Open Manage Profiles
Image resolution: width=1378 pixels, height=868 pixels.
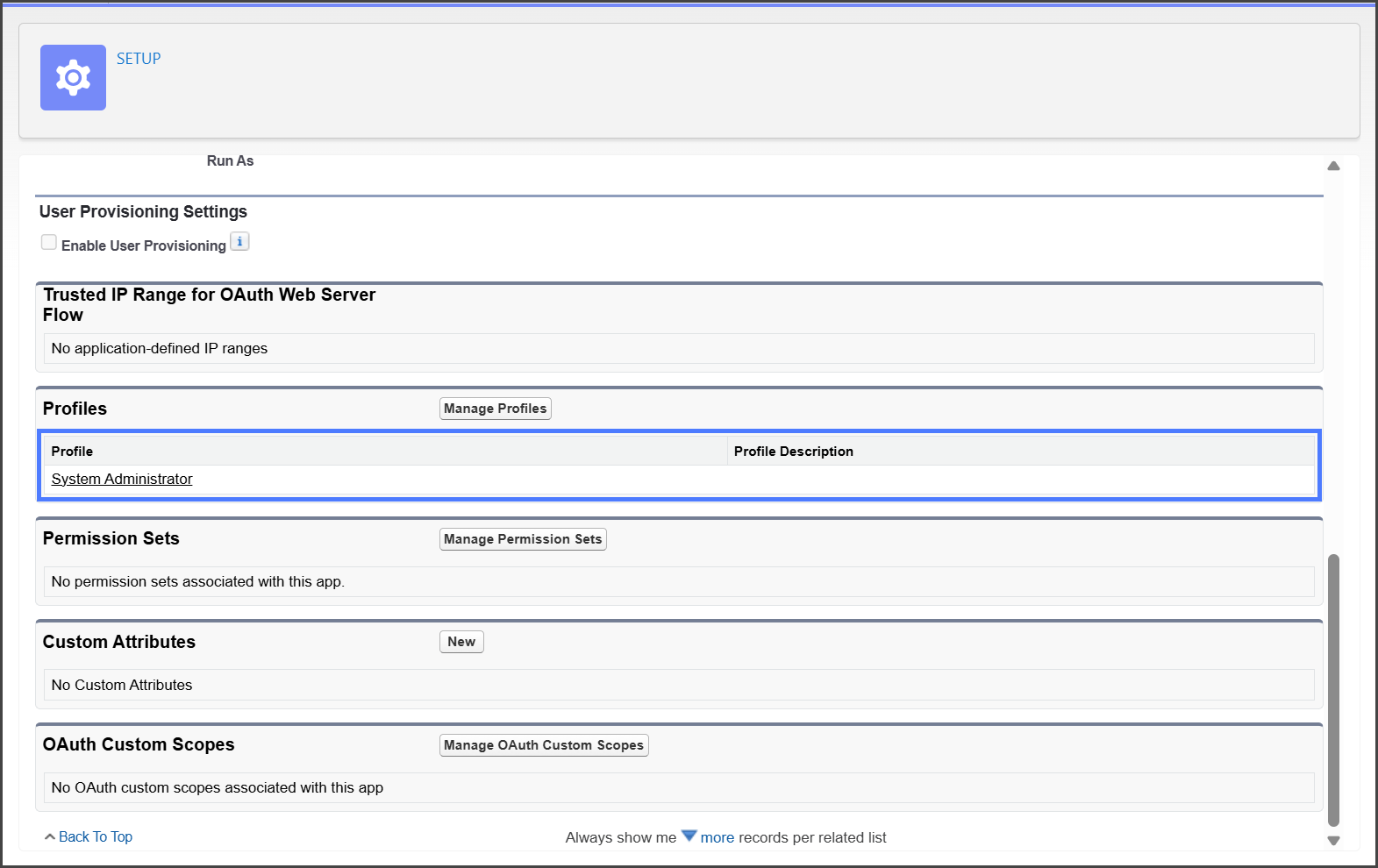click(x=495, y=409)
